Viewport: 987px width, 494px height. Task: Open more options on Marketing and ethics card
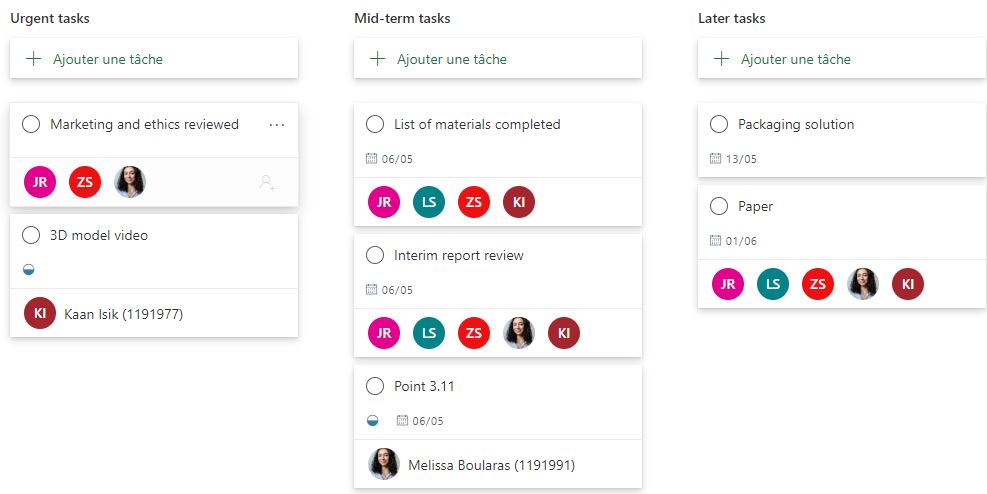(277, 125)
